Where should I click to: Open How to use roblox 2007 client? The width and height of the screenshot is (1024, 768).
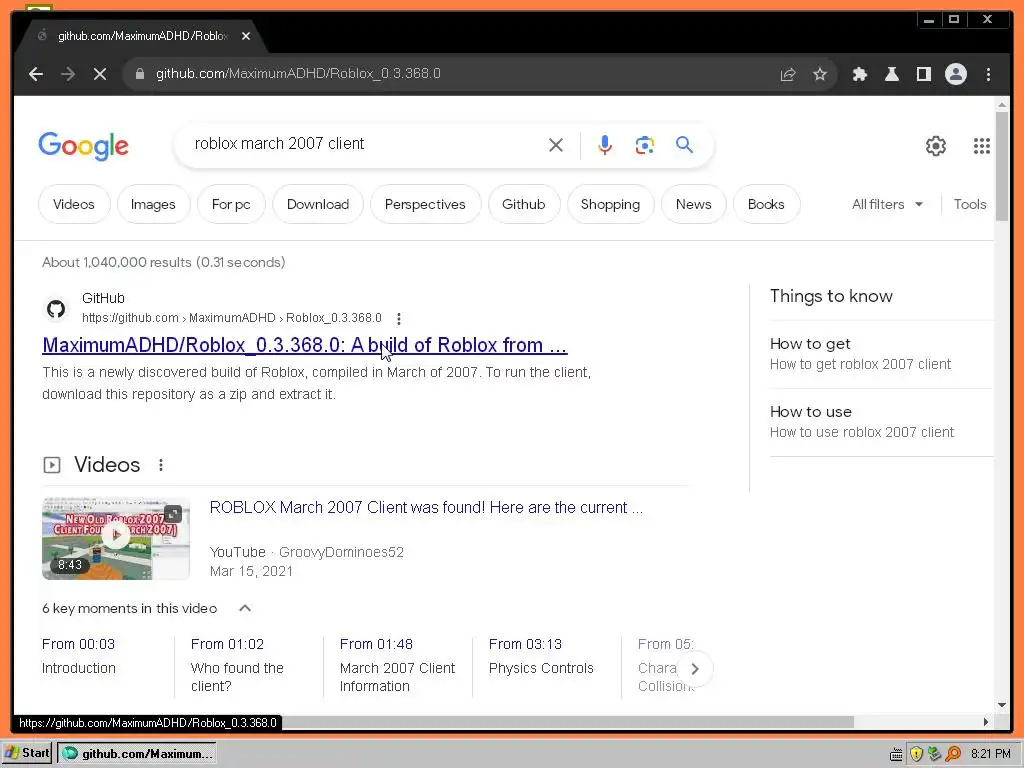tap(862, 422)
